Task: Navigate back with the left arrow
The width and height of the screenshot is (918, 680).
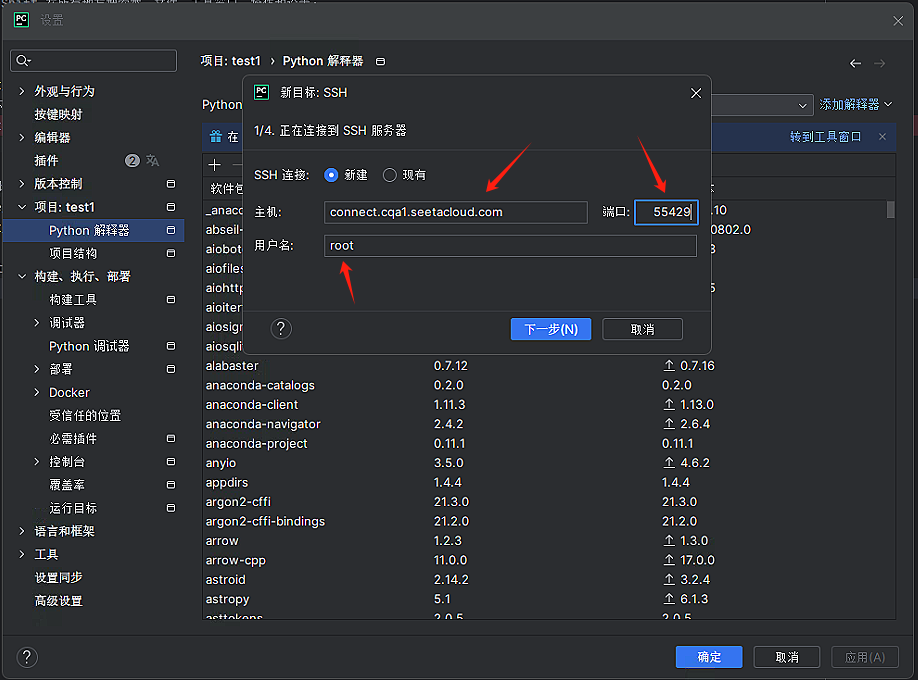Action: pos(855,63)
